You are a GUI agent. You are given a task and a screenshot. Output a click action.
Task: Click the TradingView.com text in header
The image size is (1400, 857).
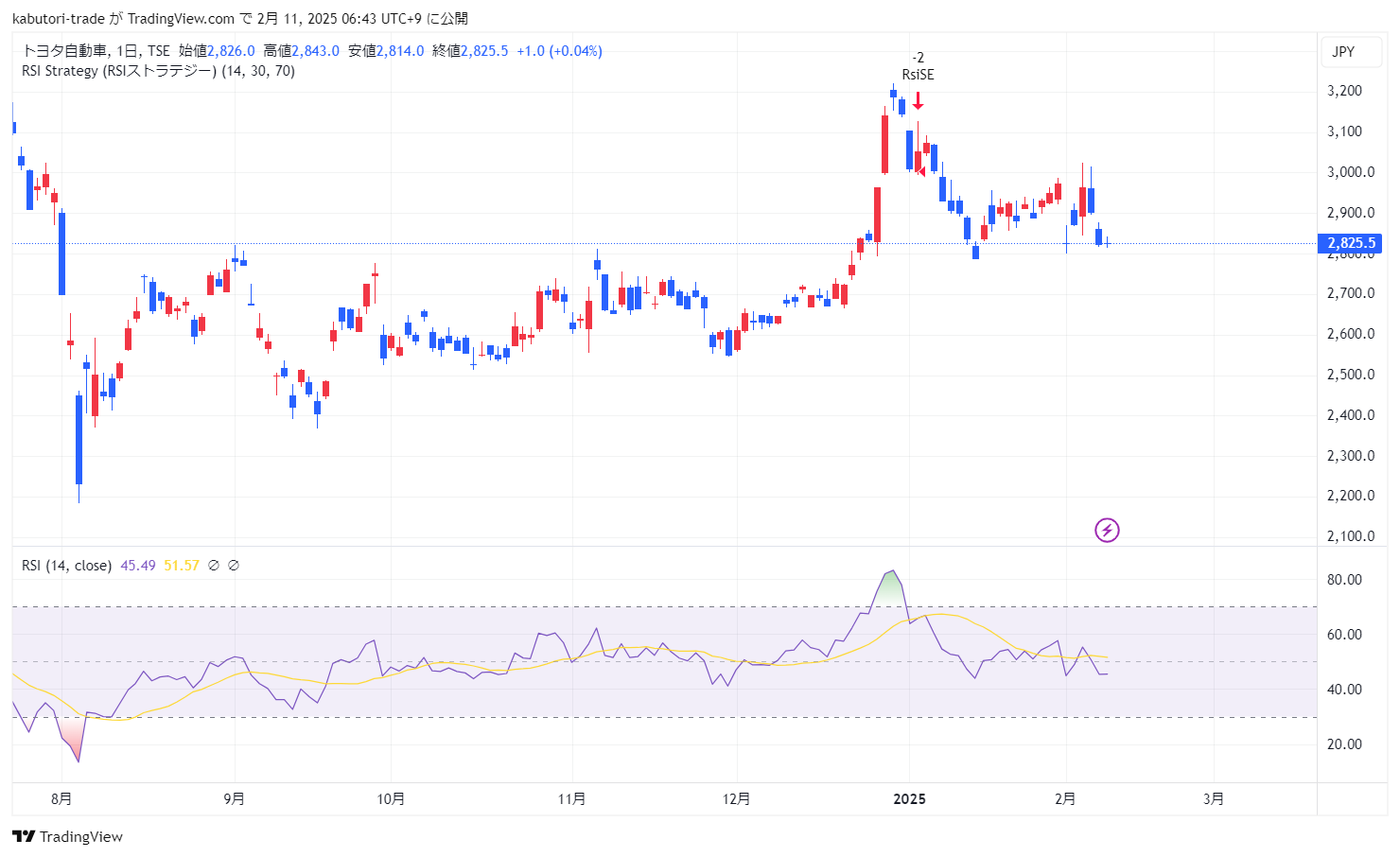182,18
